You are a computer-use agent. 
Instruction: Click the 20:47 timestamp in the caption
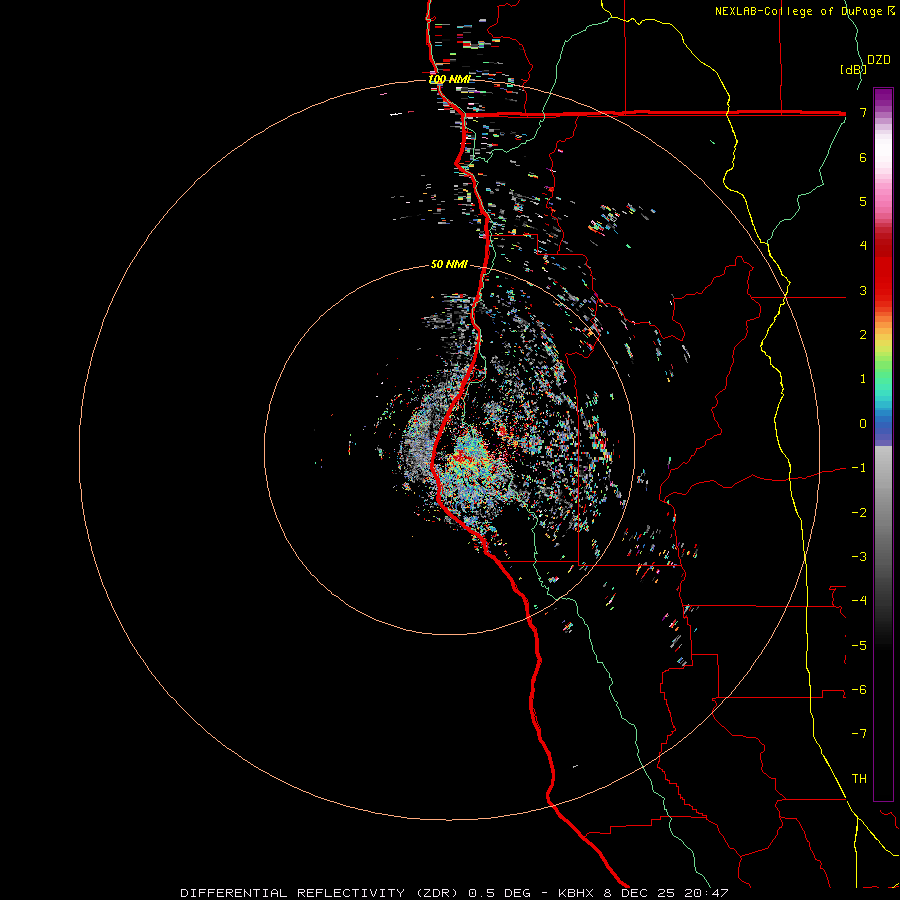(x=707, y=893)
